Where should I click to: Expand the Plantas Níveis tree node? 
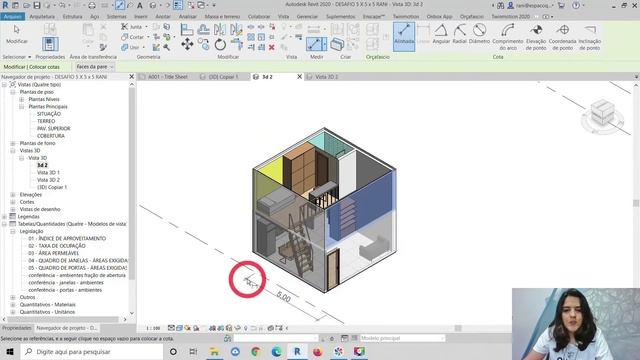[x=22, y=99]
